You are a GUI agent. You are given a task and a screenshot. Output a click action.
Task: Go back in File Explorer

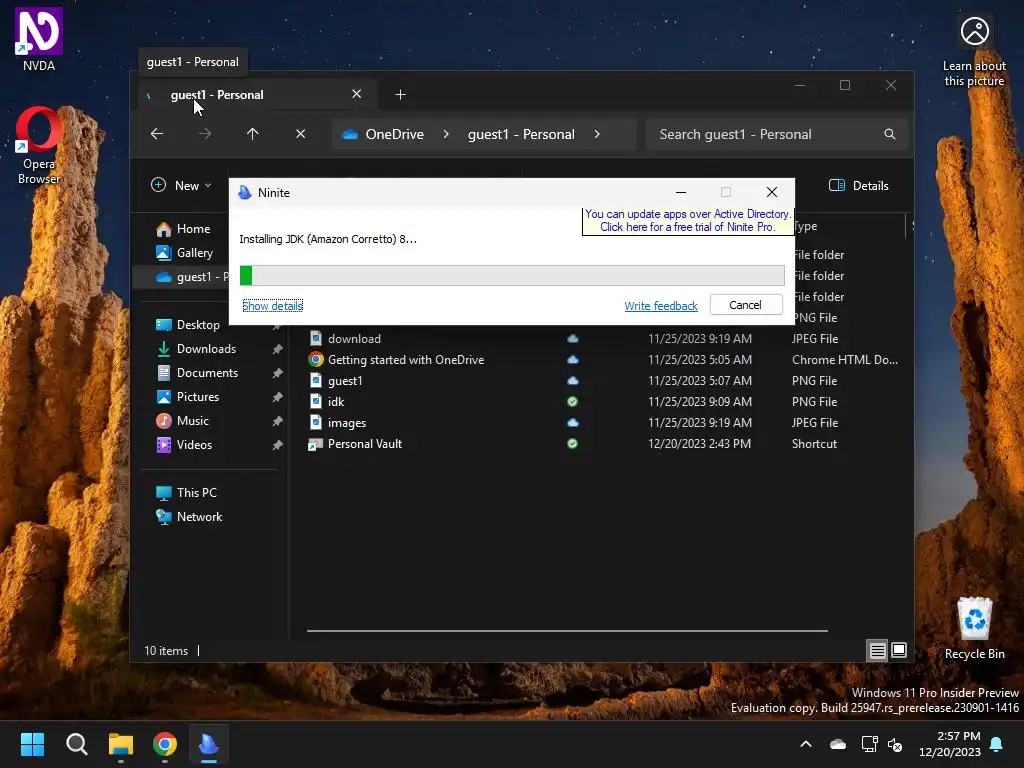(157, 134)
